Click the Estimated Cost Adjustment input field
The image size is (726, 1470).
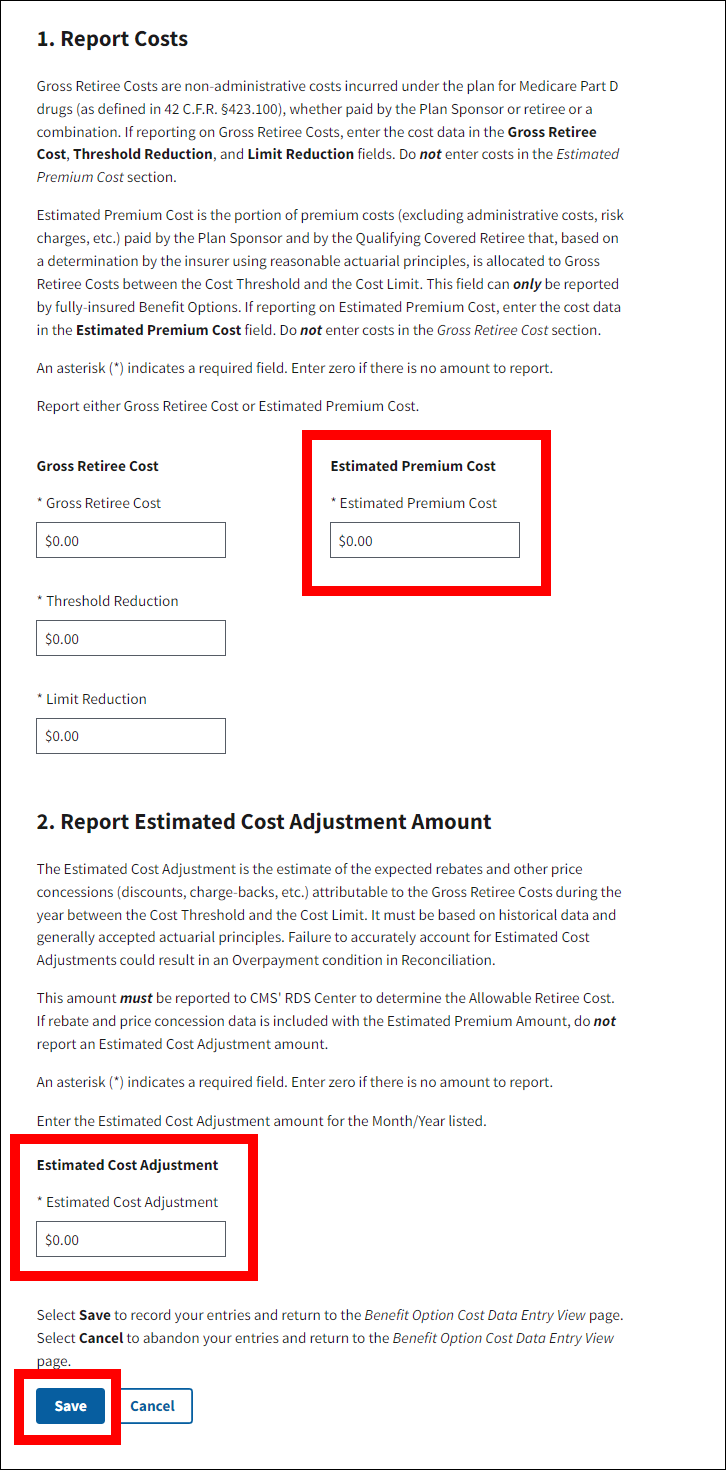pos(130,1239)
